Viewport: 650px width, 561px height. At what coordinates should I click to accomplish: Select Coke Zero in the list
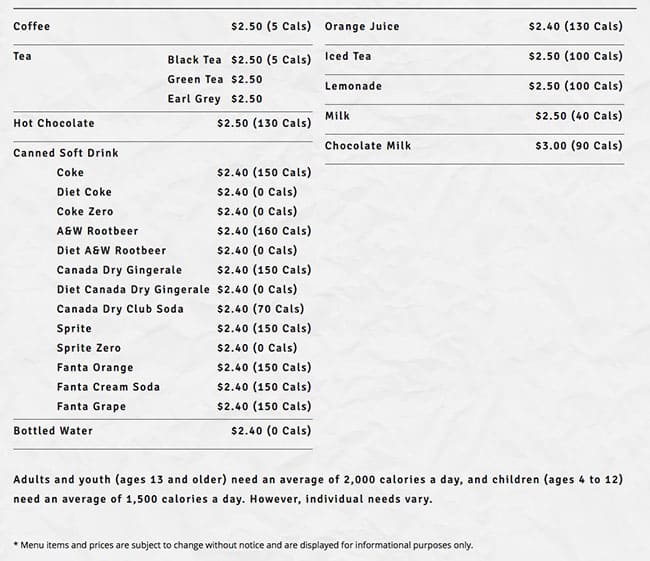(85, 212)
